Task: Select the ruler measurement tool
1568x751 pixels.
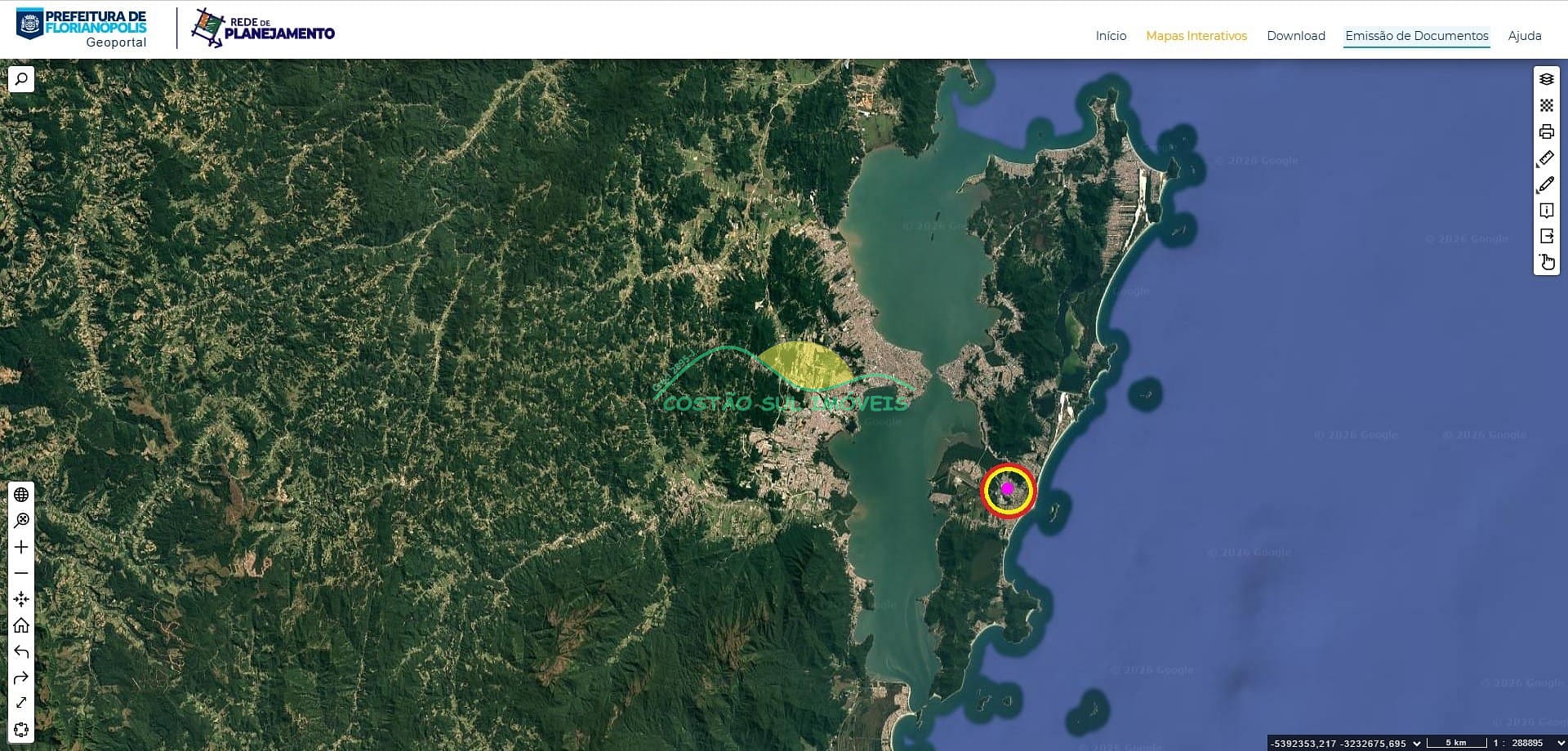Action: click(1546, 158)
